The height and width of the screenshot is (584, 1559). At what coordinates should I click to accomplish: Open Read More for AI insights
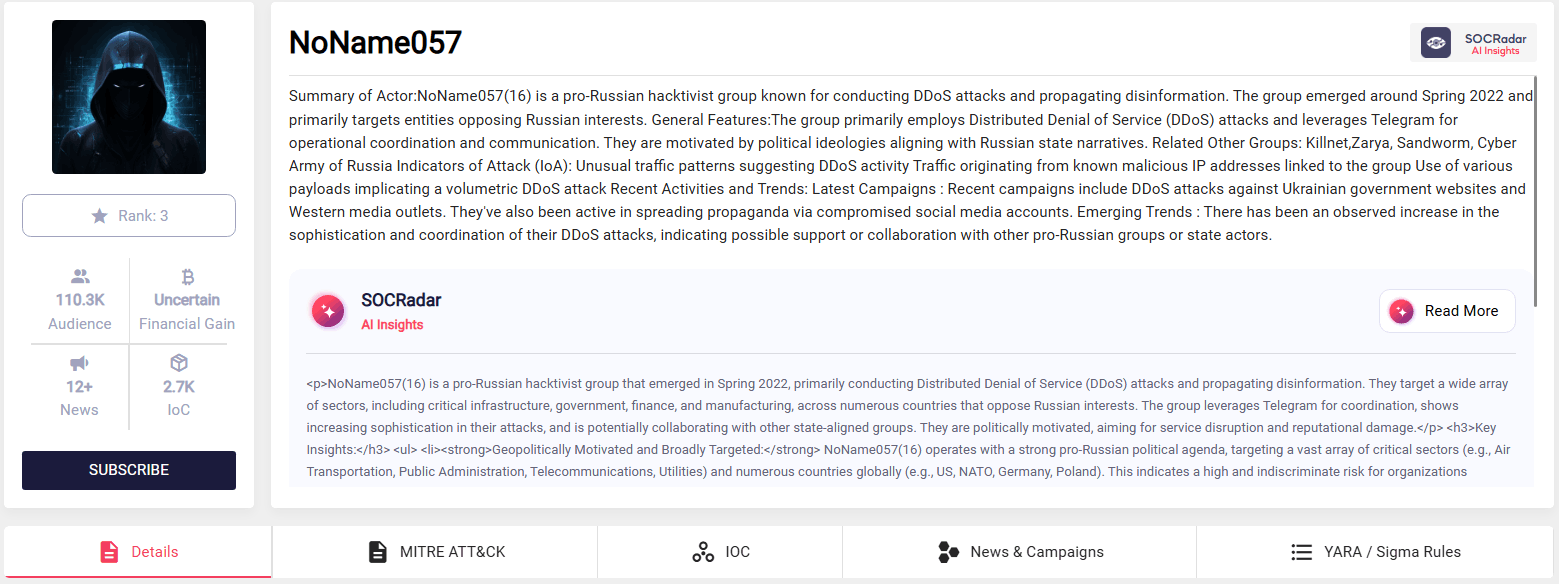click(1447, 311)
